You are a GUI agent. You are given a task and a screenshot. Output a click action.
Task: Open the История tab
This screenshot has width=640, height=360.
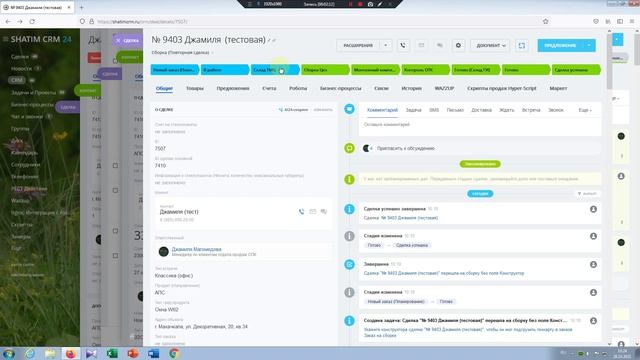coord(411,88)
